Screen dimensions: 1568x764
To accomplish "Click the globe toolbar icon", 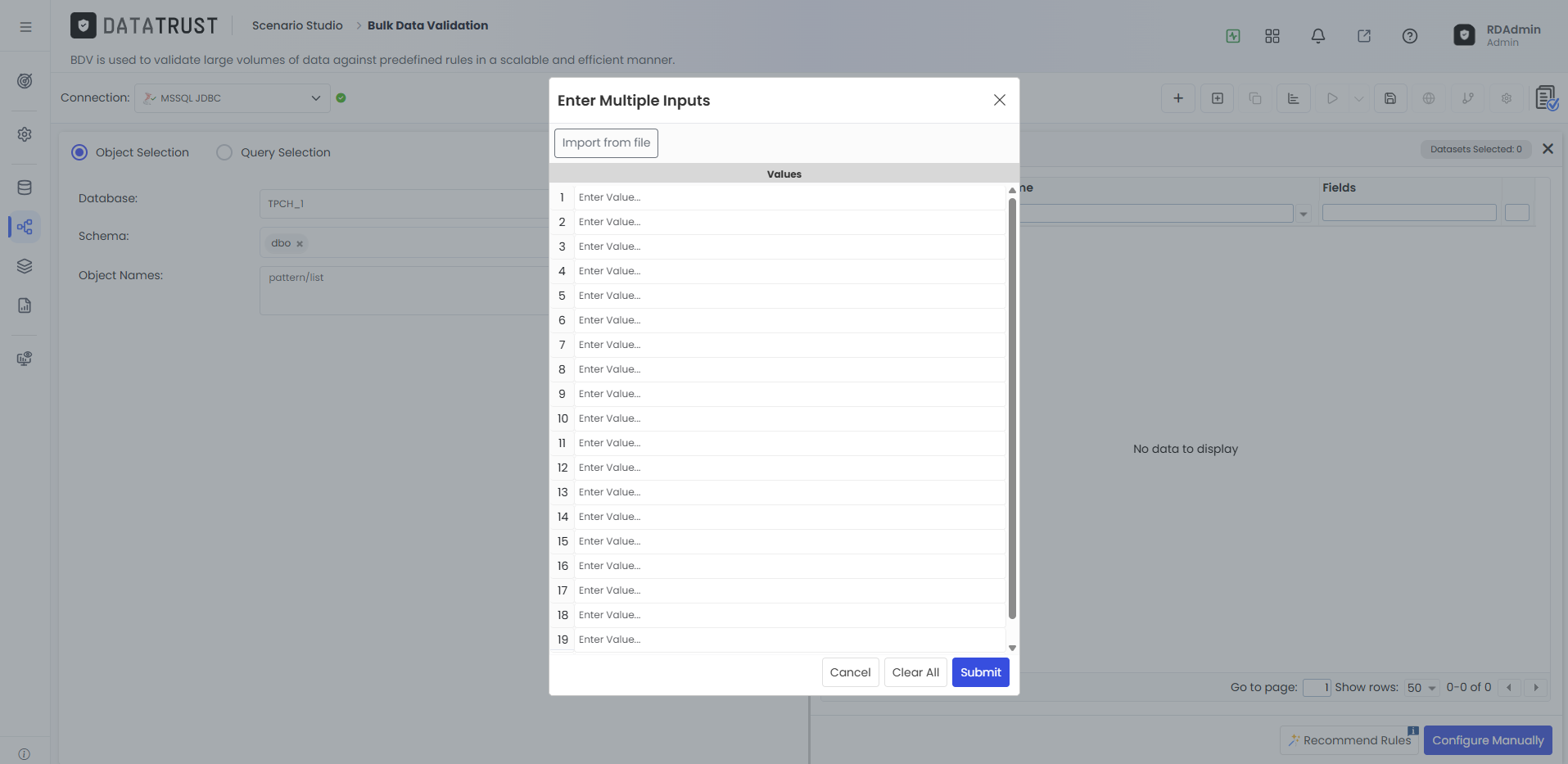I will coord(1429,98).
